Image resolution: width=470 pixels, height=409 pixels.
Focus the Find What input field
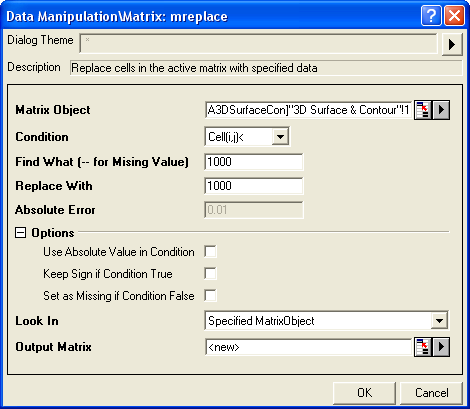(254, 162)
